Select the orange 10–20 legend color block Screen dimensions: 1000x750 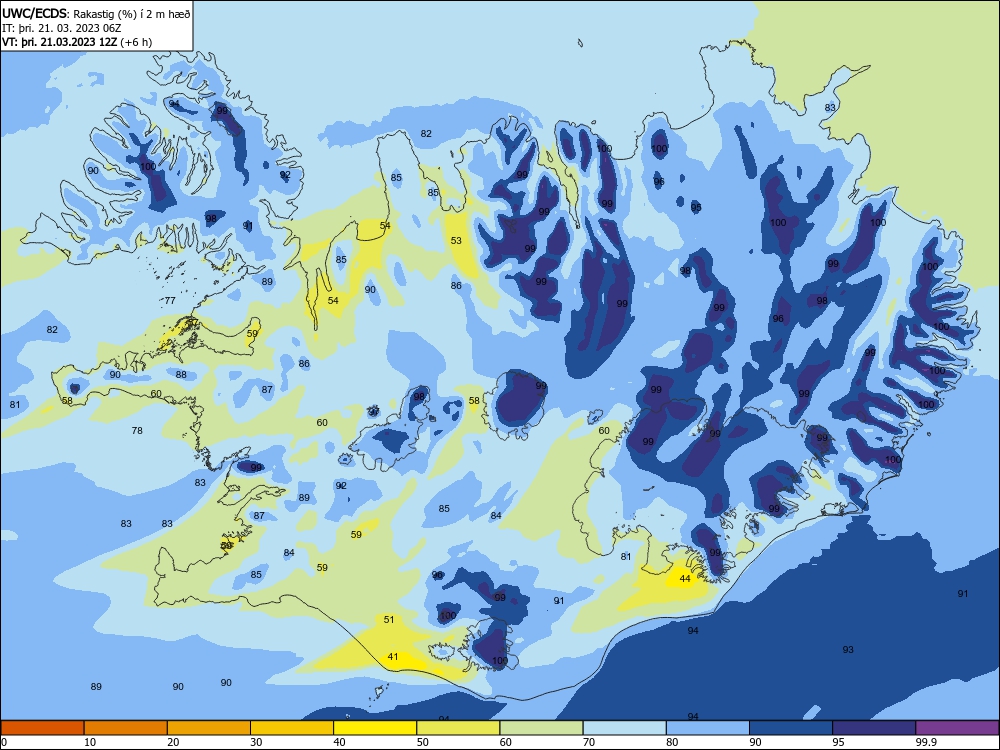[x=126, y=728]
